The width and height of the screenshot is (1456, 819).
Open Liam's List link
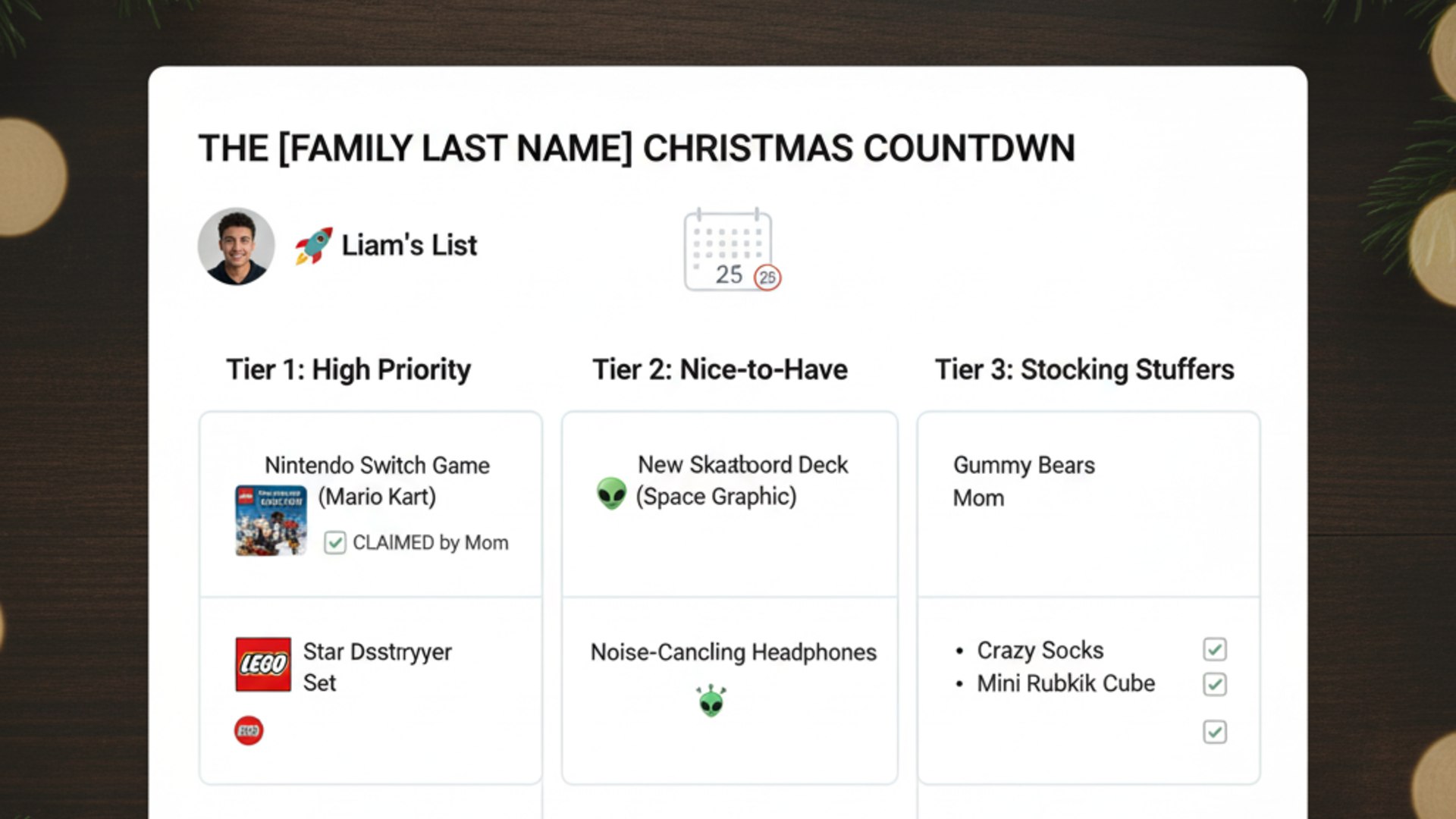[409, 245]
